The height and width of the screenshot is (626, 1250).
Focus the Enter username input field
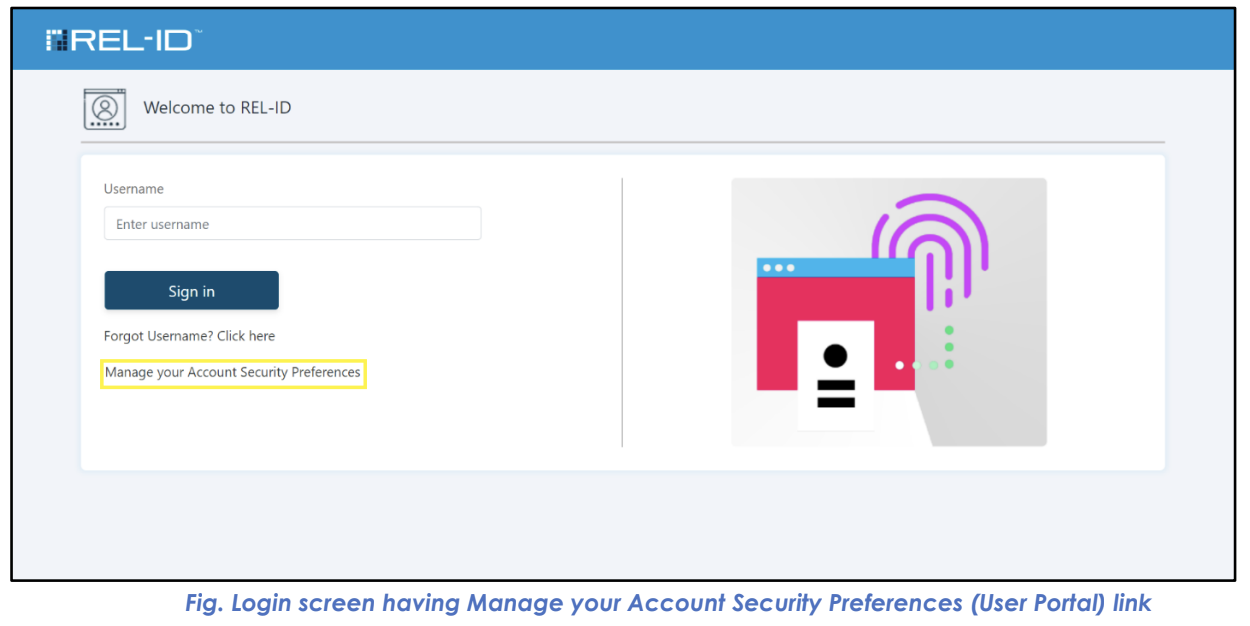coord(292,224)
